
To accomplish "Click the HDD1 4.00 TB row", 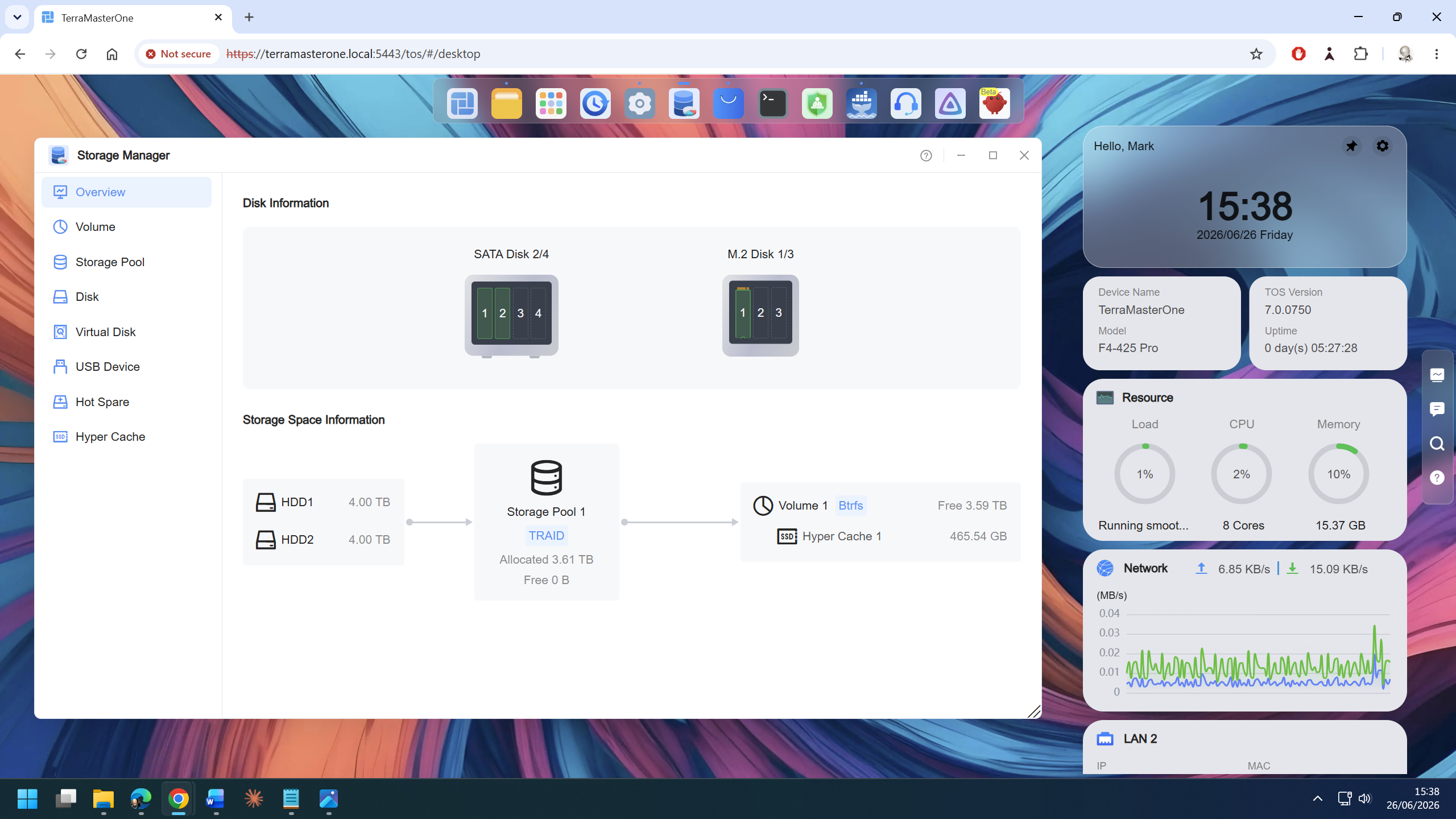I will [323, 502].
